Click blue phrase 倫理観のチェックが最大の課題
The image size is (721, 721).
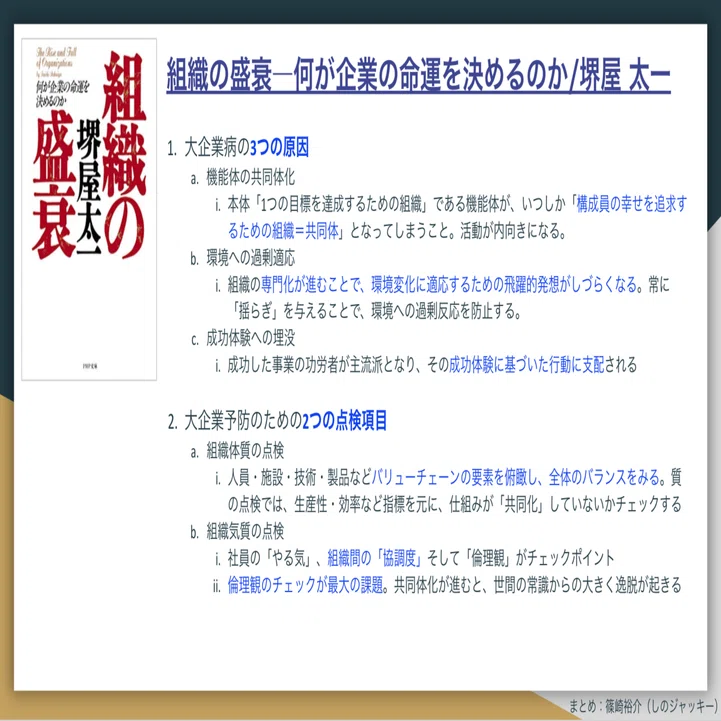pos(305,585)
